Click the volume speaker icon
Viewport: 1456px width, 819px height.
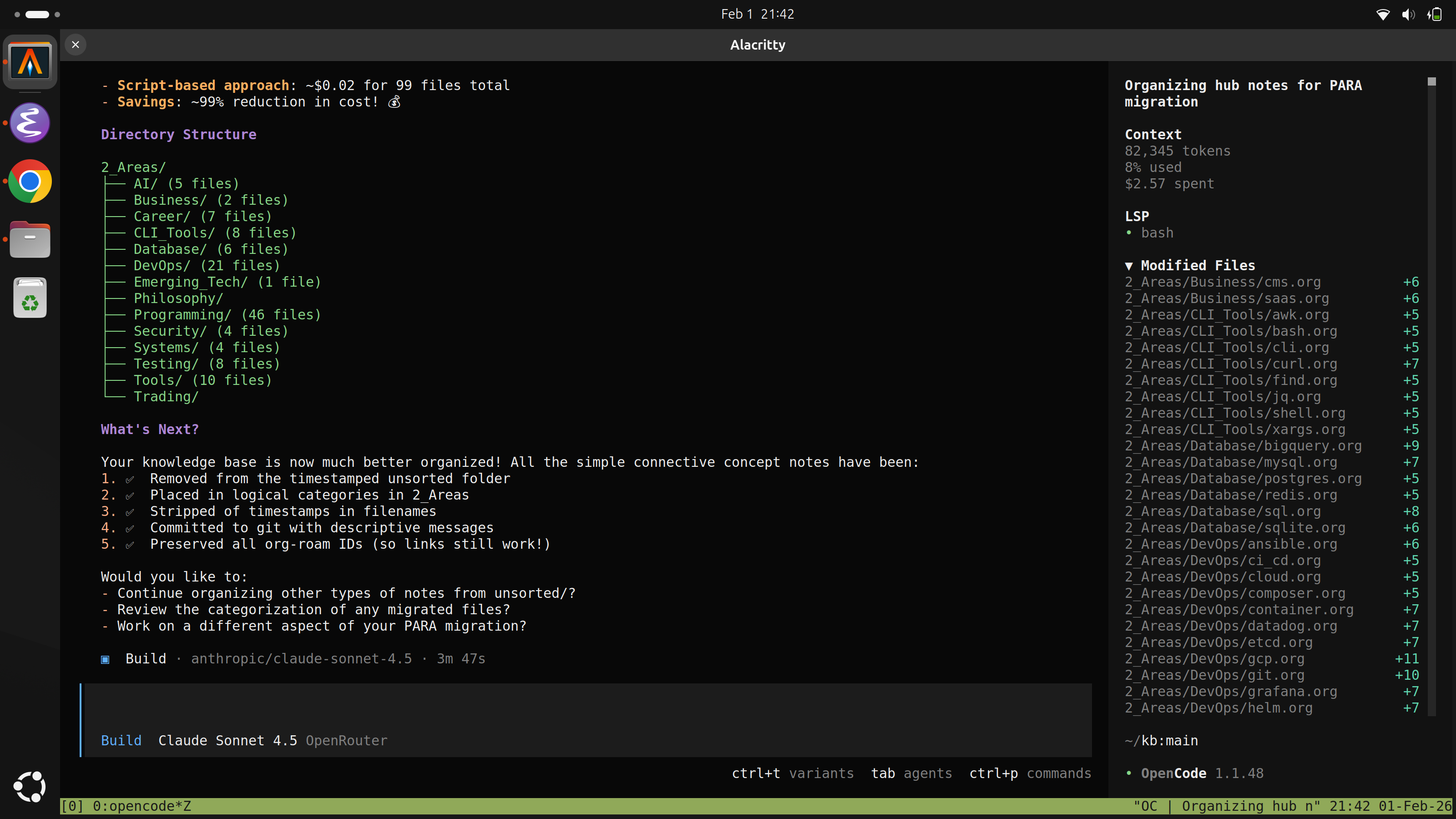click(x=1408, y=14)
